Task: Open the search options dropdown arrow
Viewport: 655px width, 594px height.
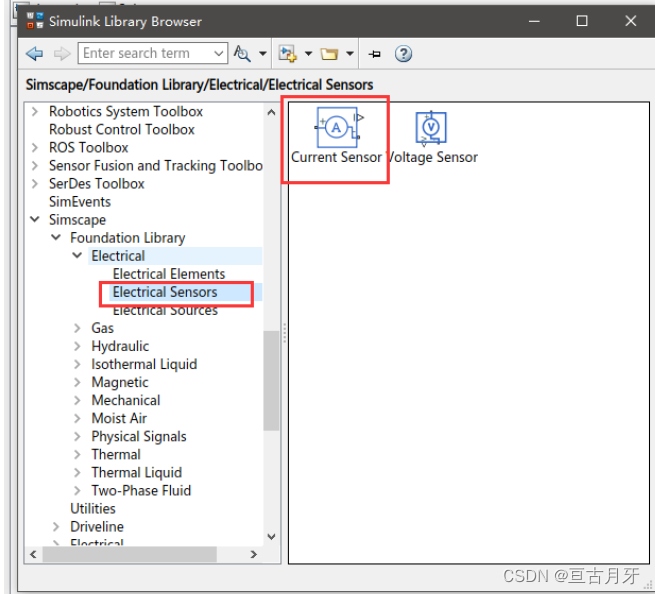Action: pyautogui.click(x=263, y=53)
